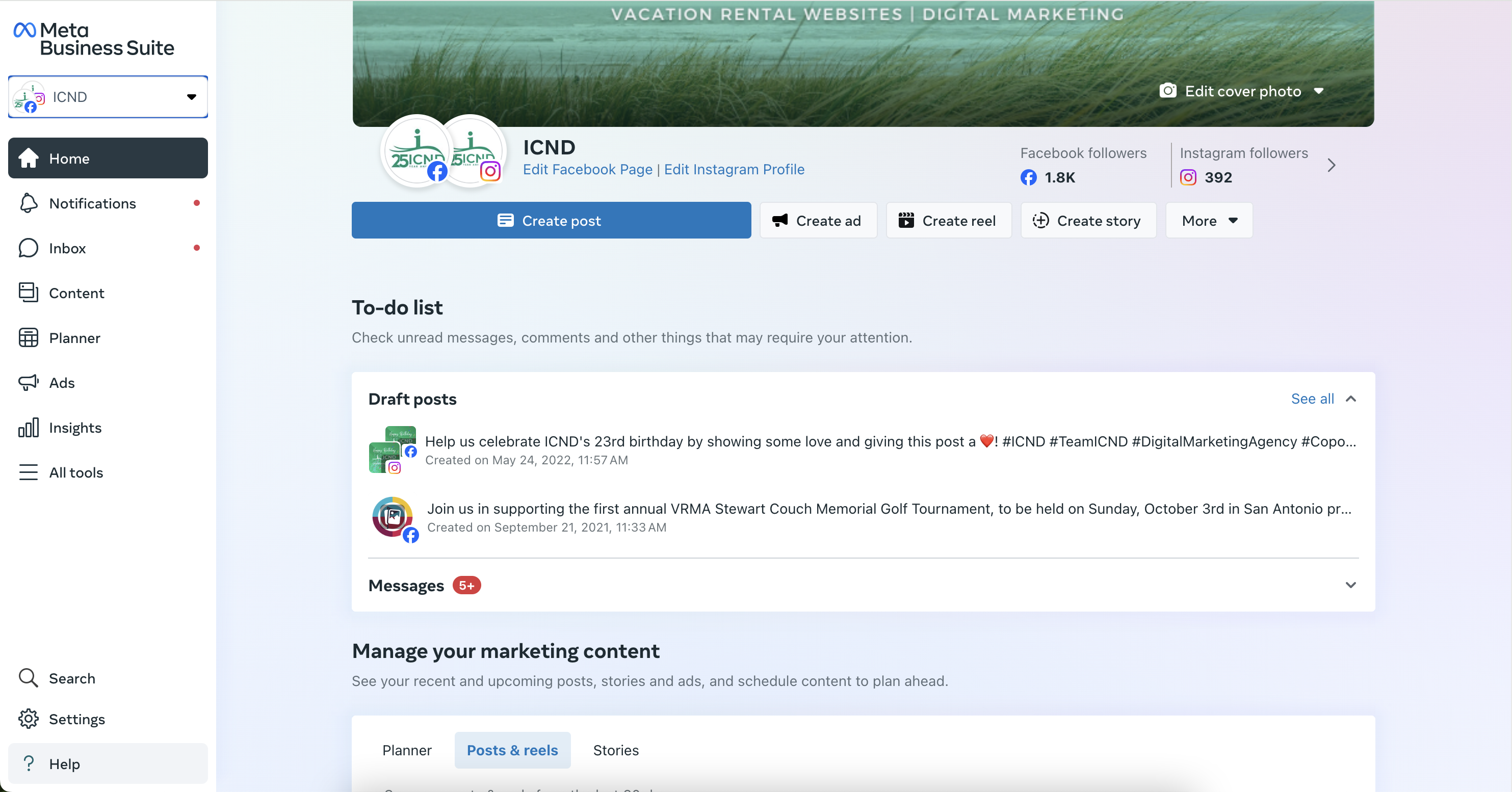Open the ICND 23rd birthday draft post

click(x=863, y=450)
